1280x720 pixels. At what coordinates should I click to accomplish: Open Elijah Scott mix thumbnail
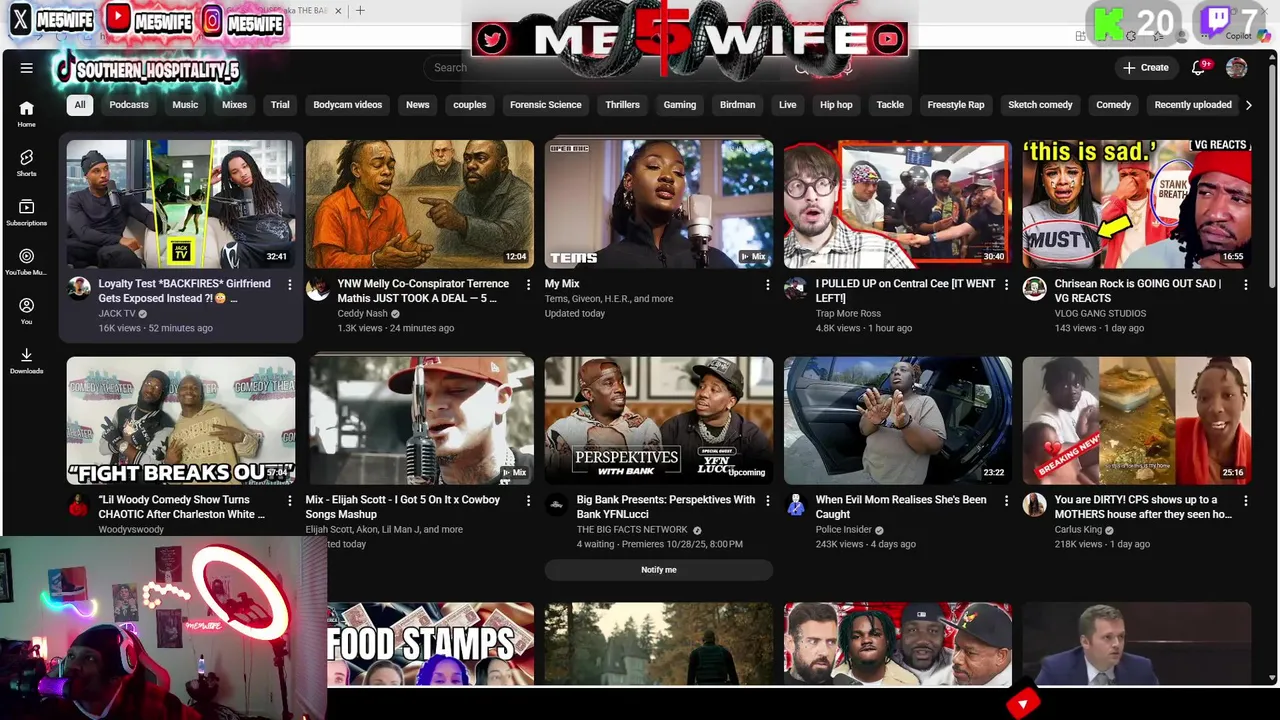coord(420,420)
